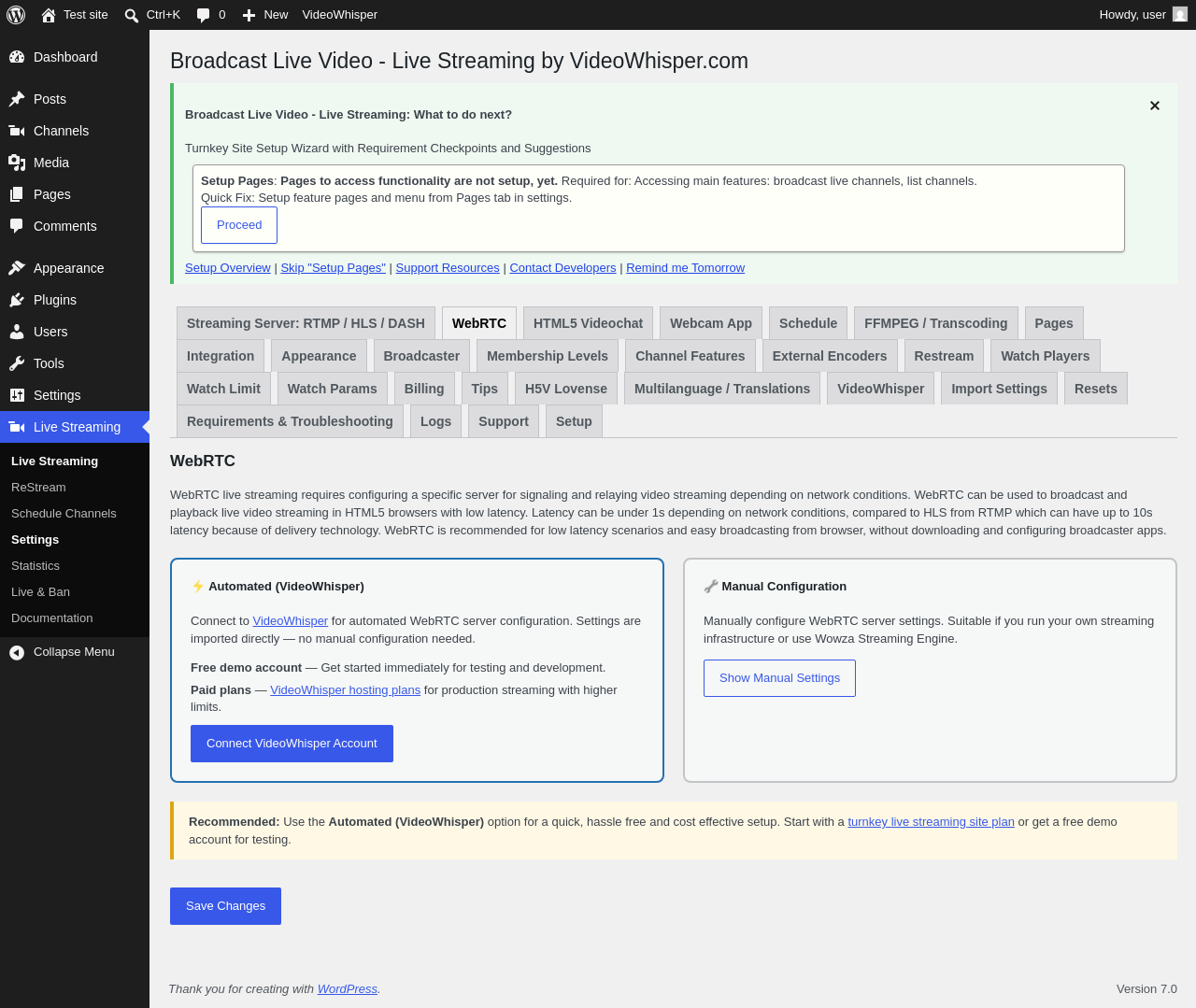The width and height of the screenshot is (1196, 1008).
Task: Open the Setup Overview link
Action: [228, 268]
